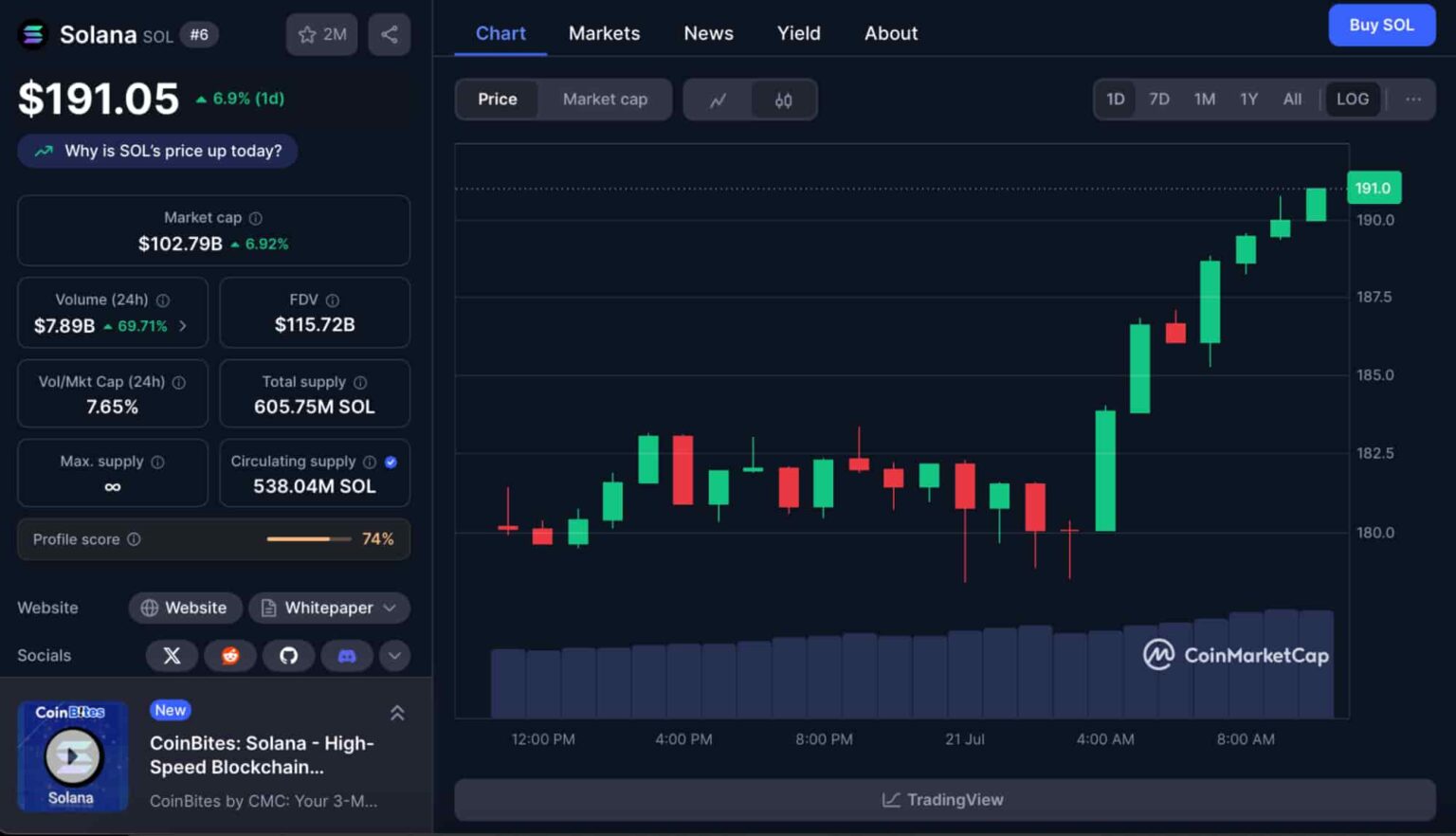Collapse the CoinBites panel

[x=397, y=713]
